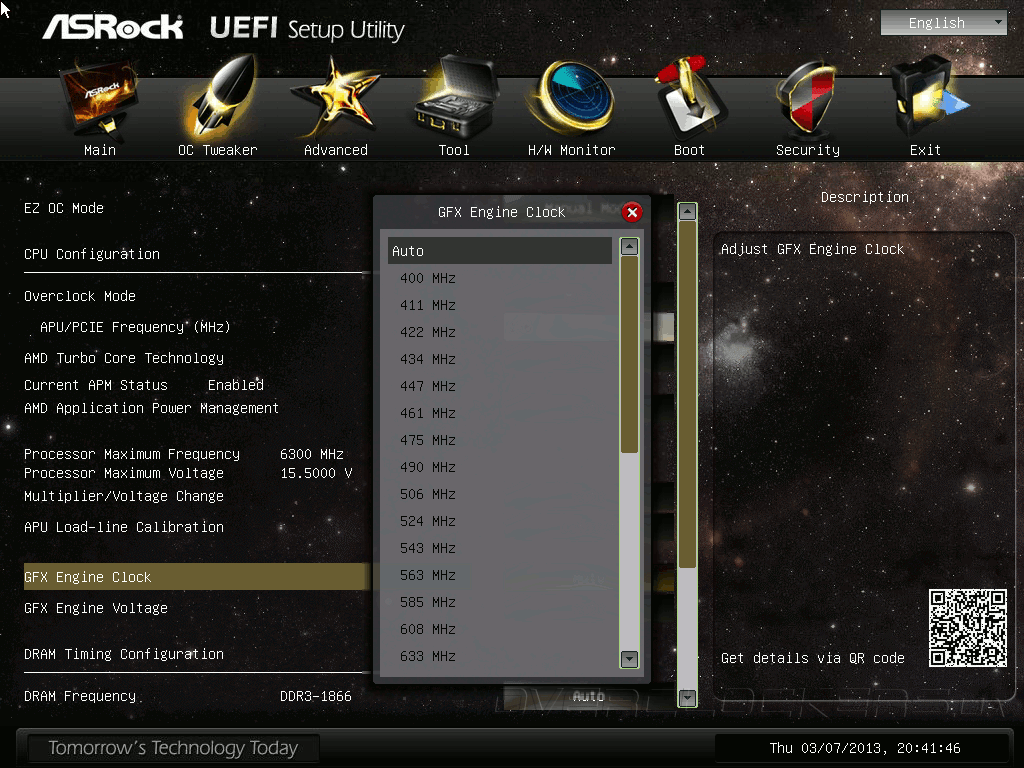Open the Security shield icon
1024x768 pixels.
coord(807,98)
